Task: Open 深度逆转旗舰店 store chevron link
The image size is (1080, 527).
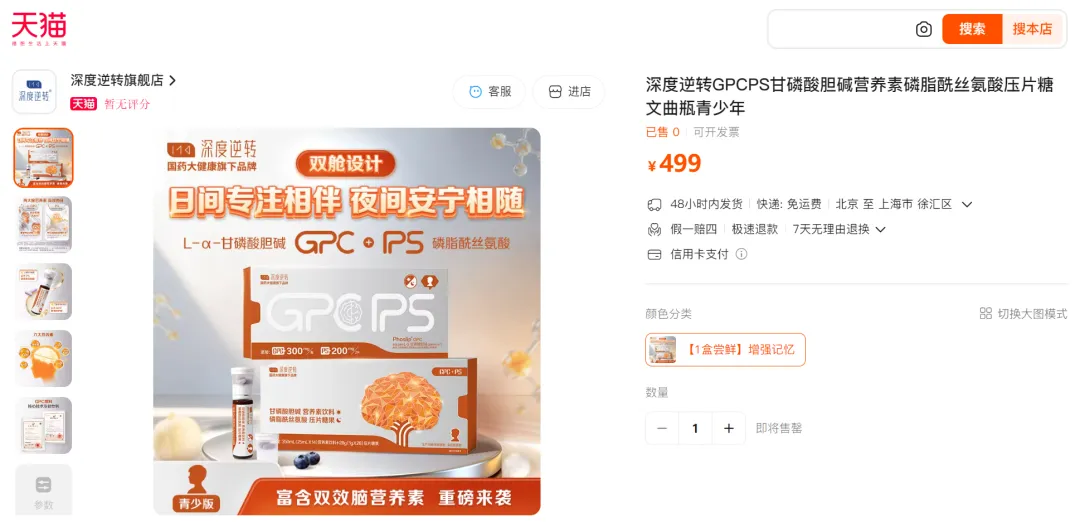Action: (x=172, y=81)
